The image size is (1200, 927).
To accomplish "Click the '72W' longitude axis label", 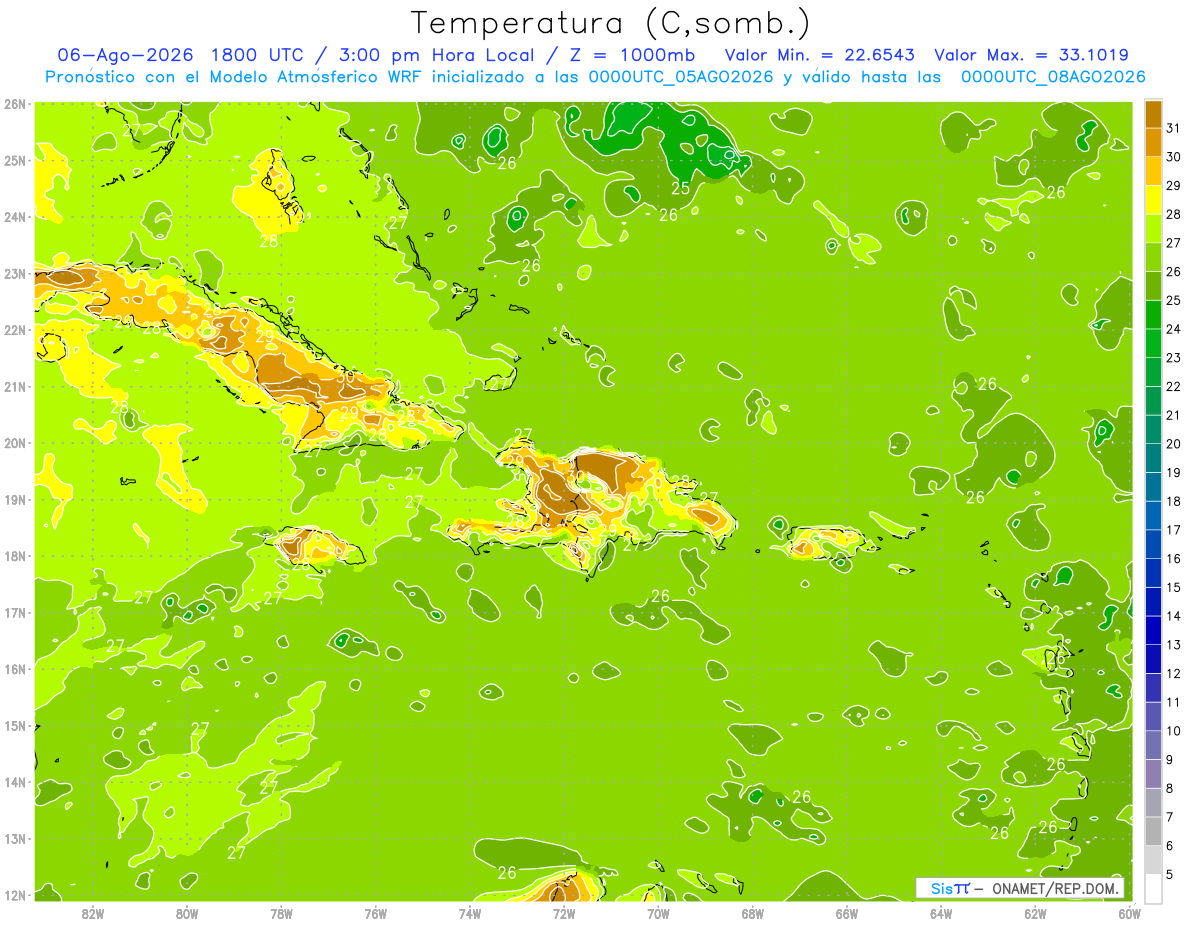I will click(563, 913).
